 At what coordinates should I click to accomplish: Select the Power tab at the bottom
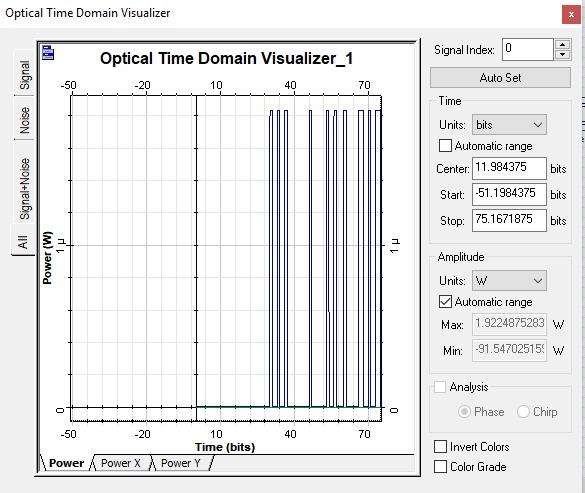pyautogui.click(x=66, y=463)
